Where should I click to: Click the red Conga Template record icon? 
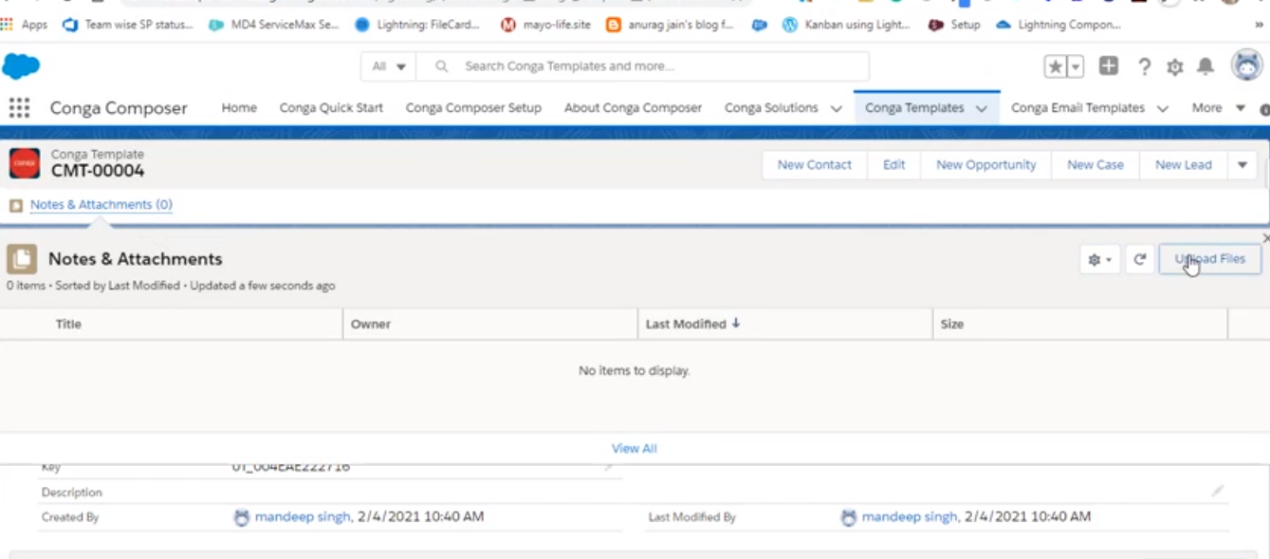point(24,163)
